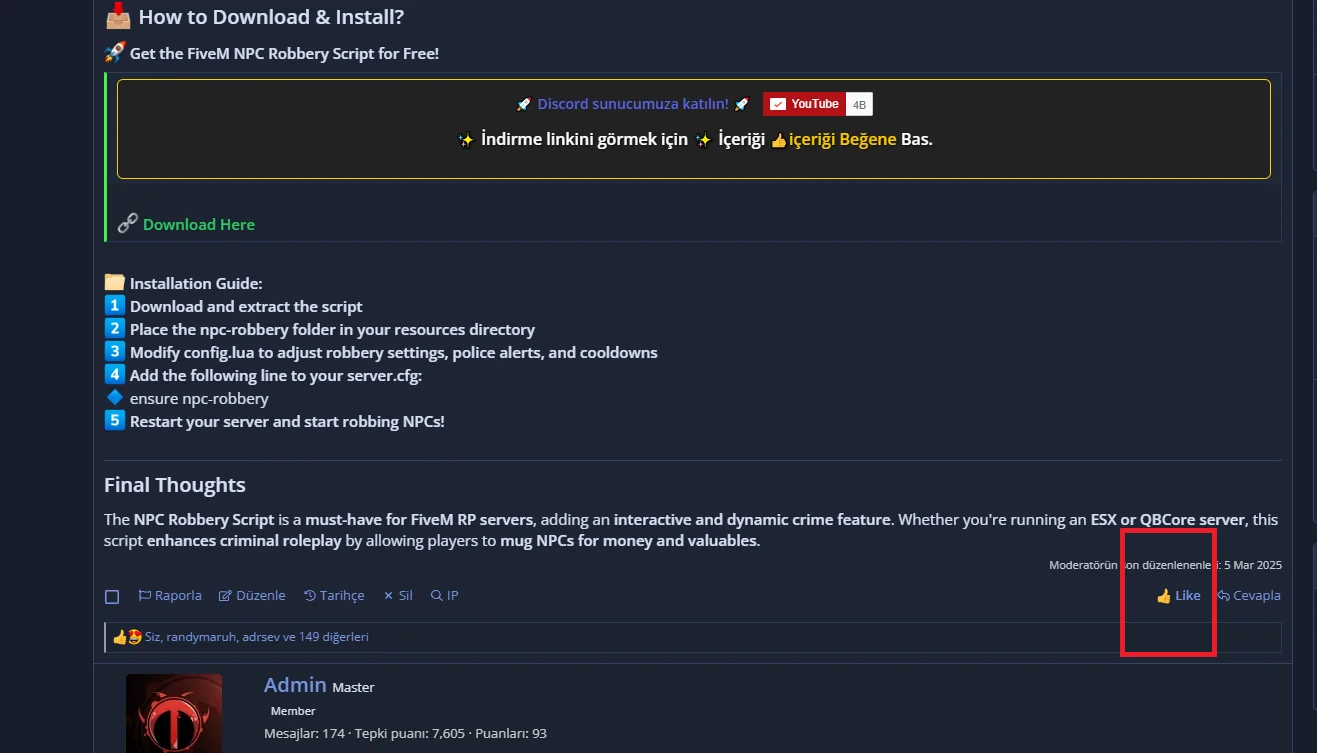1317x753 pixels.
Task: Open the Tarihçe history clock icon
Action: click(310, 595)
